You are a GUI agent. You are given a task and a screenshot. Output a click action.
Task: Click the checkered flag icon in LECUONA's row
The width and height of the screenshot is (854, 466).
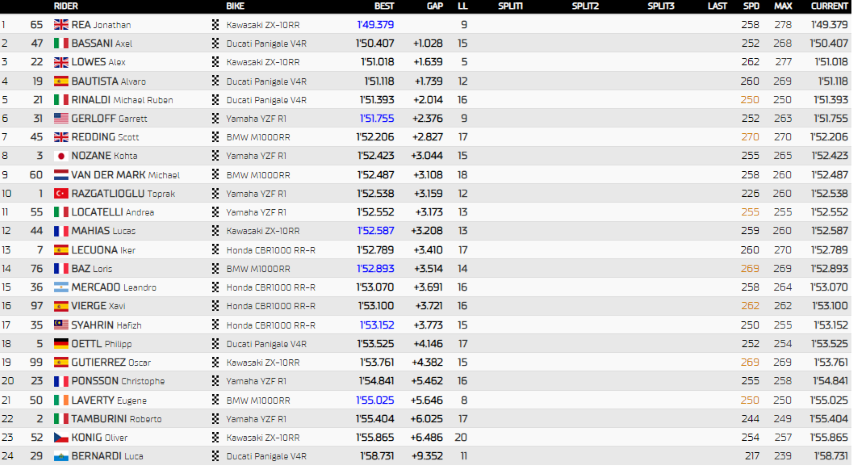coord(216,250)
